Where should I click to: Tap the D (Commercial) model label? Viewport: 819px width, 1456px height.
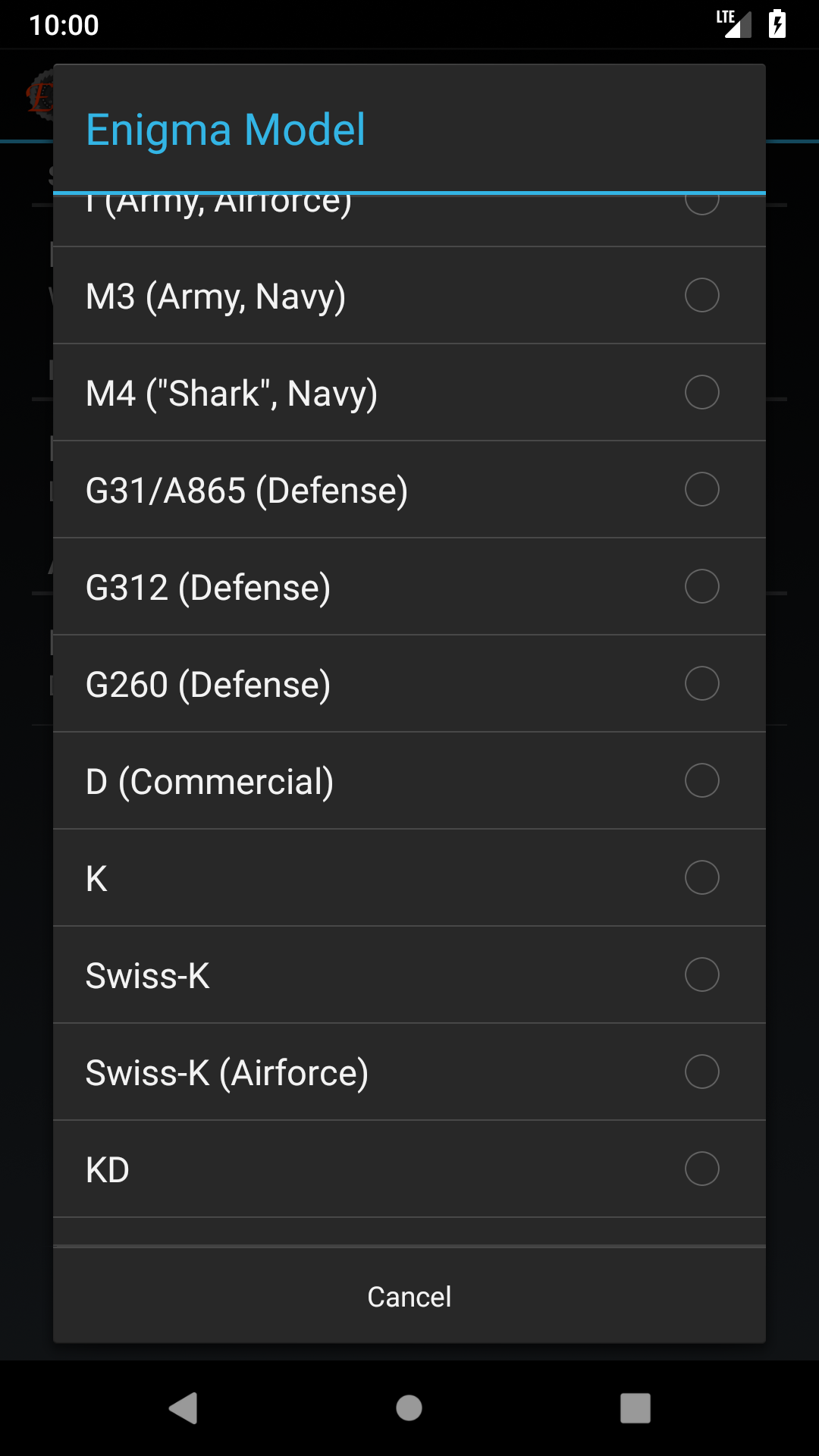210,781
